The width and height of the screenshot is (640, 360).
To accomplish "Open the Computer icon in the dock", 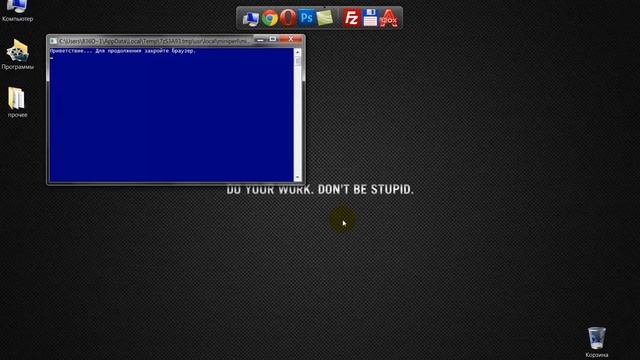I will [251, 19].
